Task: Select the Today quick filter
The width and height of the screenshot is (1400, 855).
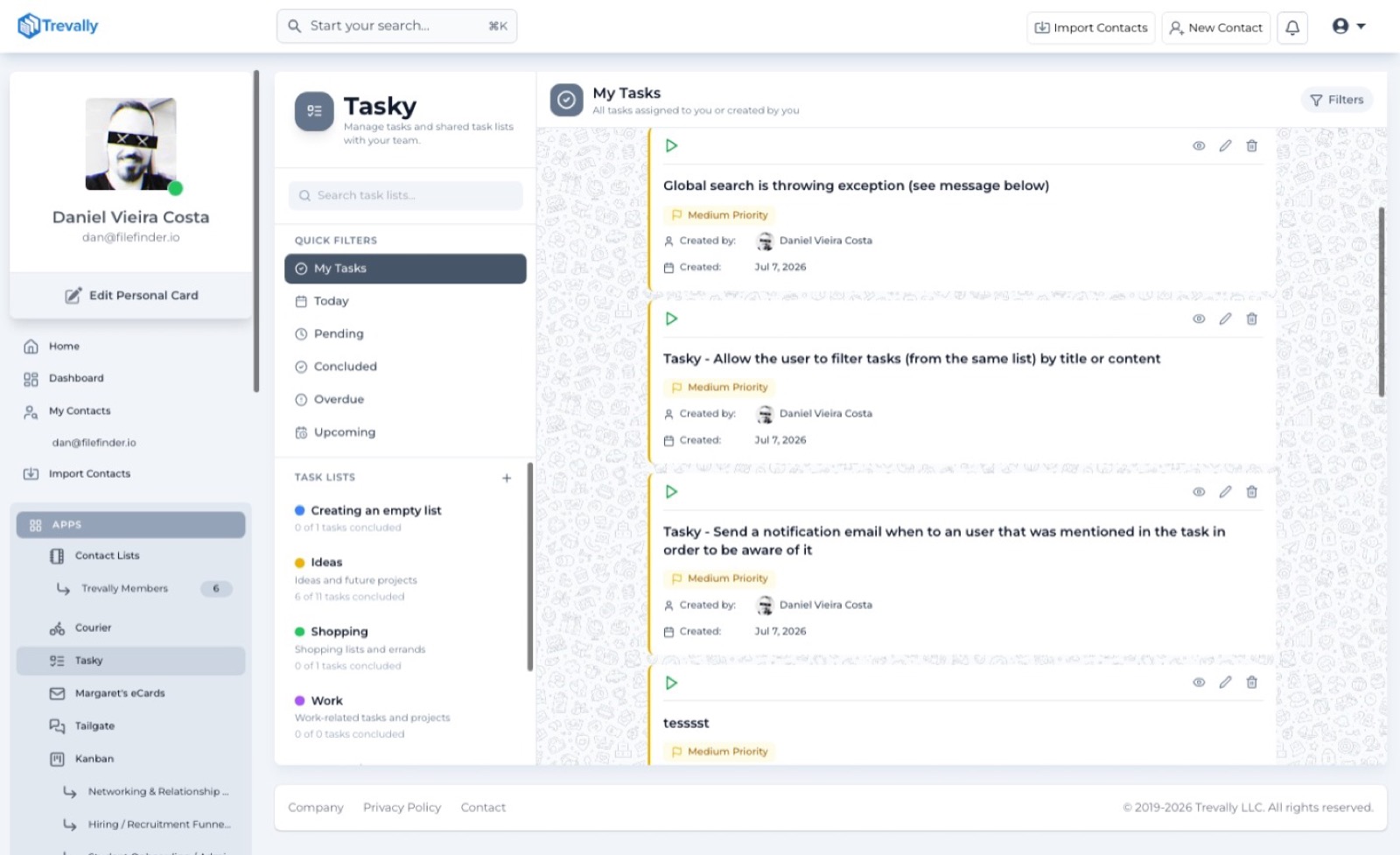Action: coord(405,301)
